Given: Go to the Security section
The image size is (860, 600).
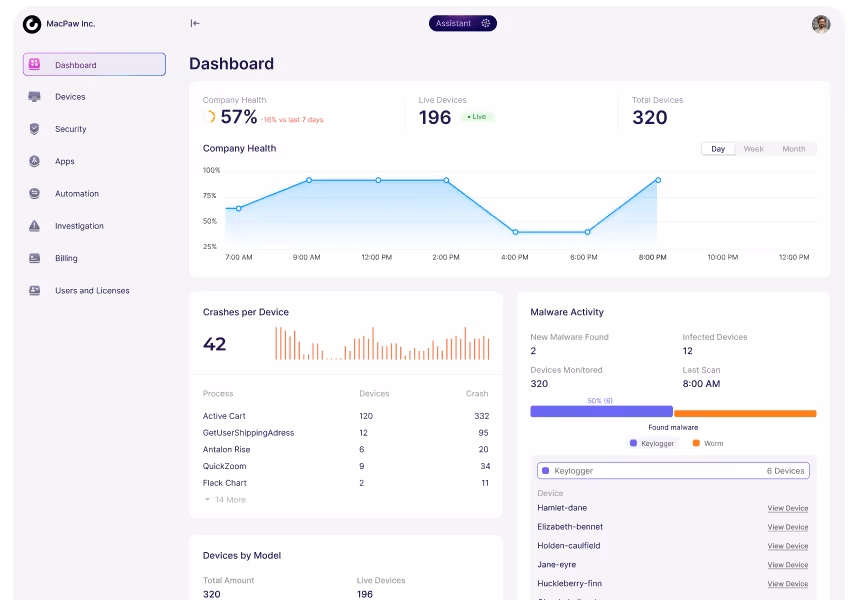Looking at the screenshot, I should coord(71,129).
